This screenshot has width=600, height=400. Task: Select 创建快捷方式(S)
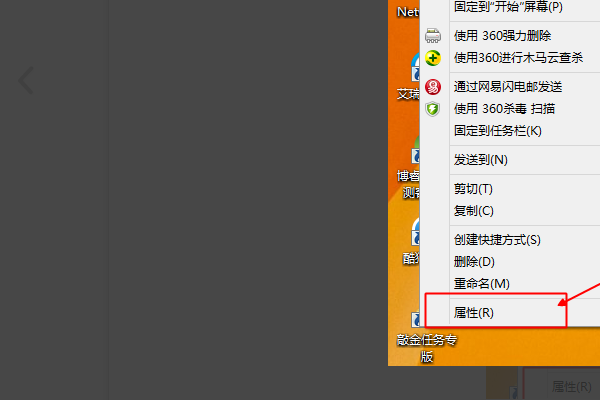tap(497, 240)
